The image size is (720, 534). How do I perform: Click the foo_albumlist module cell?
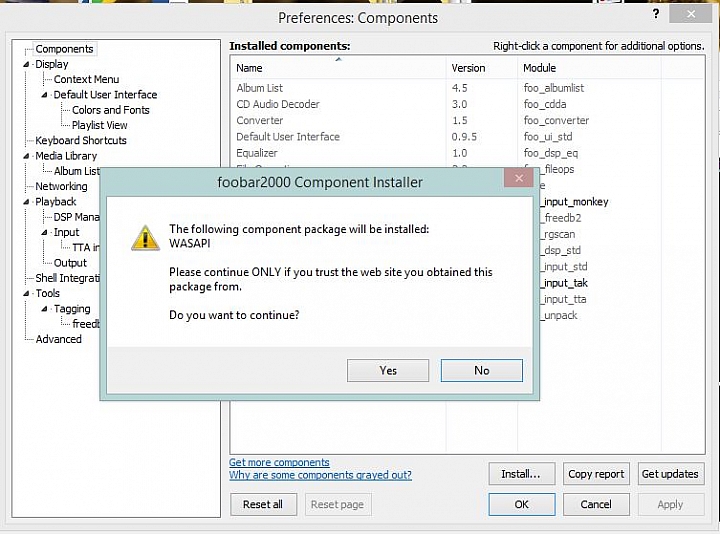[x=554, y=88]
